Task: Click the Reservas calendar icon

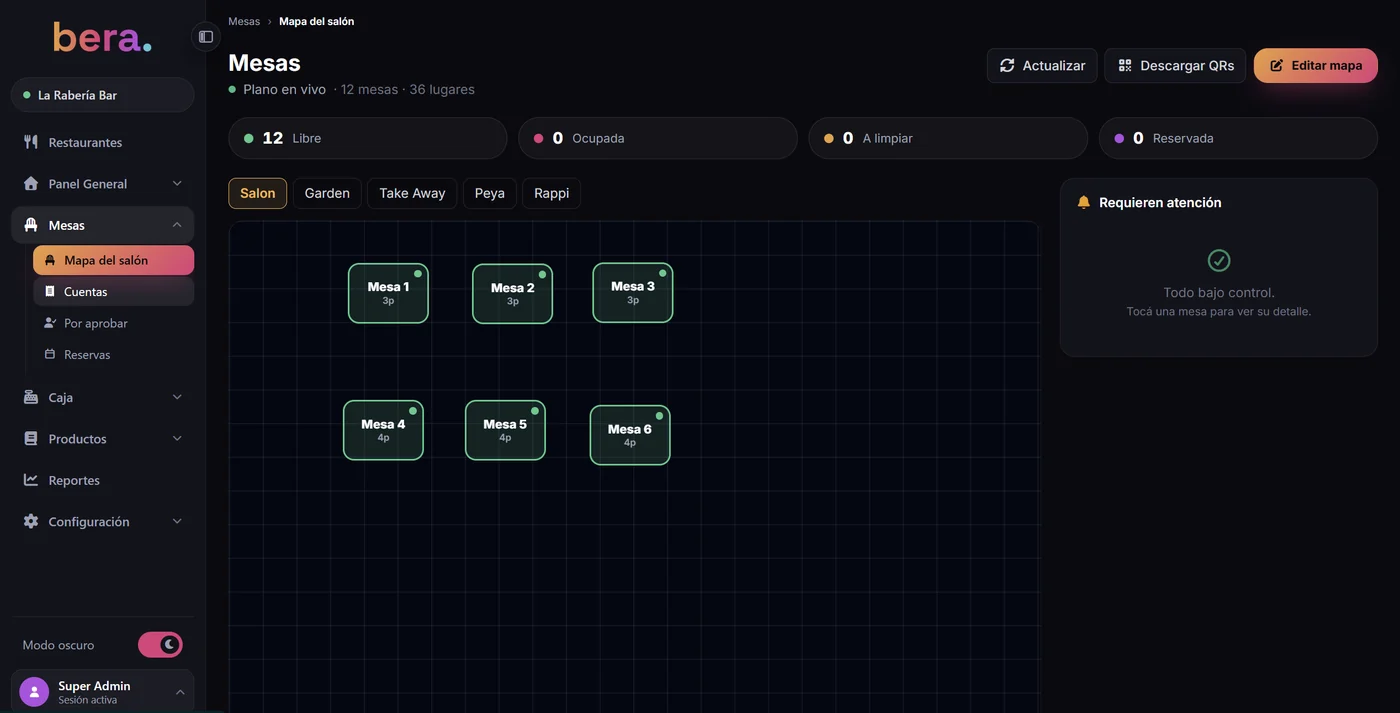Action: pos(50,354)
